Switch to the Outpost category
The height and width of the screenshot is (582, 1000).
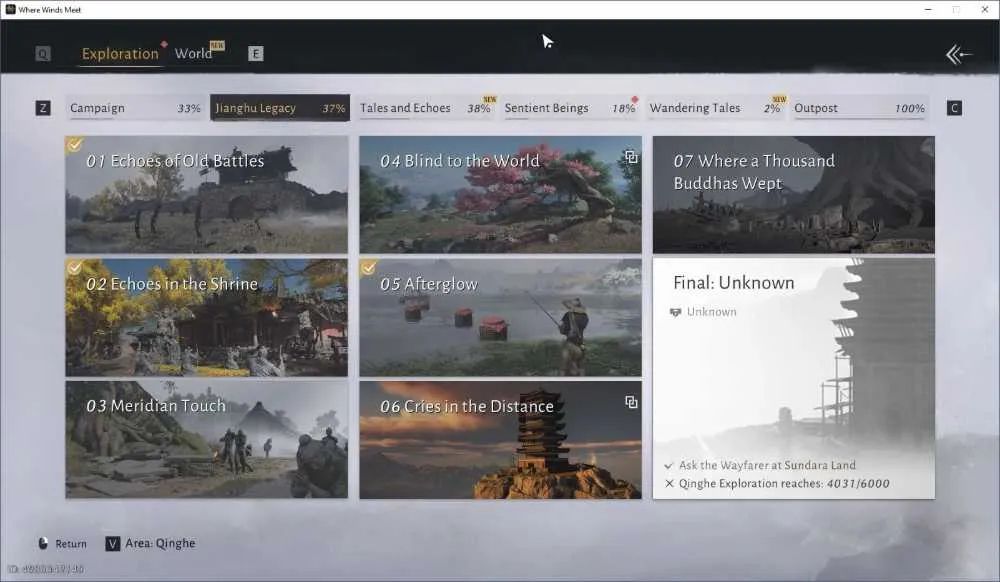click(x=859, y=108)
